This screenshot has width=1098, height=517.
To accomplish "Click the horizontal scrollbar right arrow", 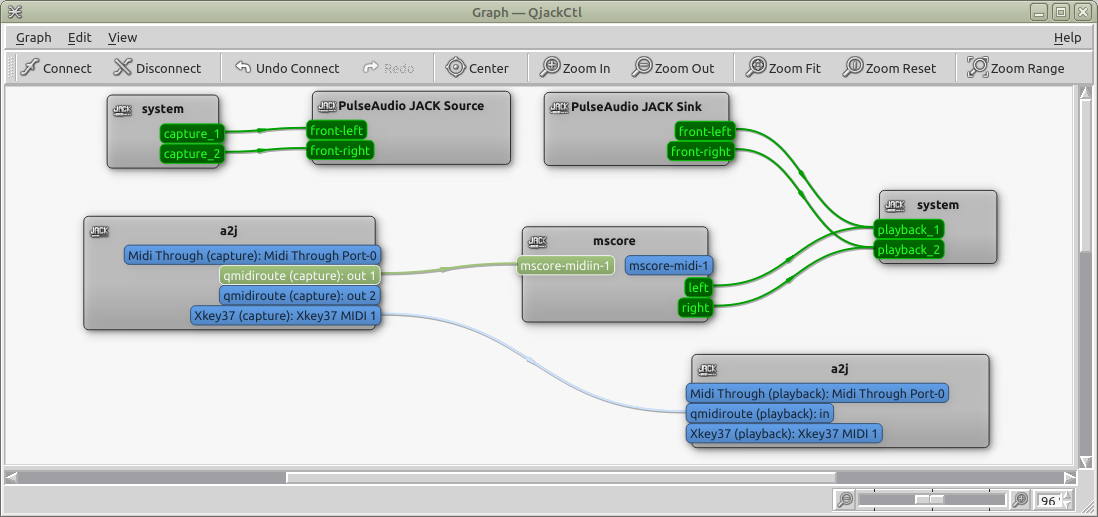I will click(x=1069, y=477).
